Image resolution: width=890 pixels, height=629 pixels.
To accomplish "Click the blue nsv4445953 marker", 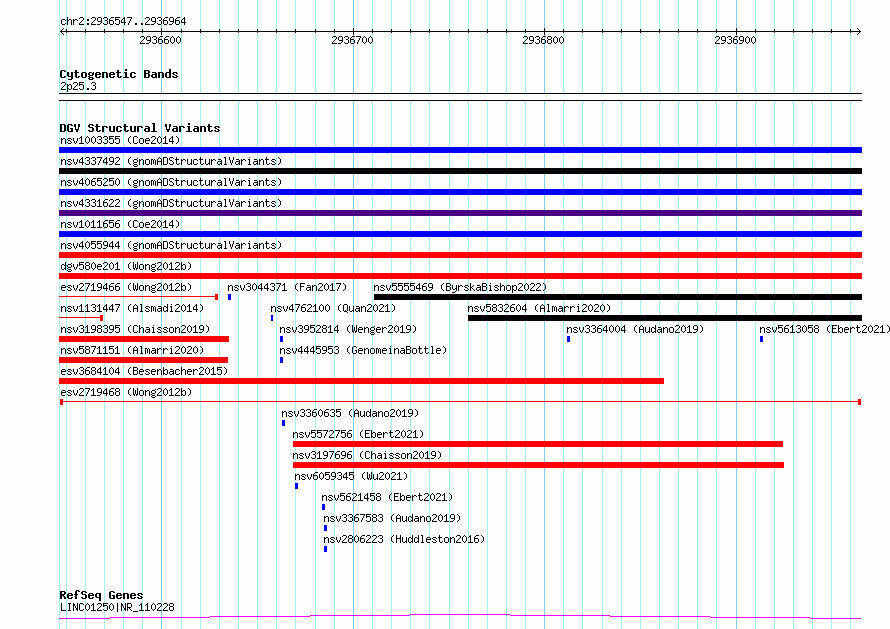I will tap(282, 360).
